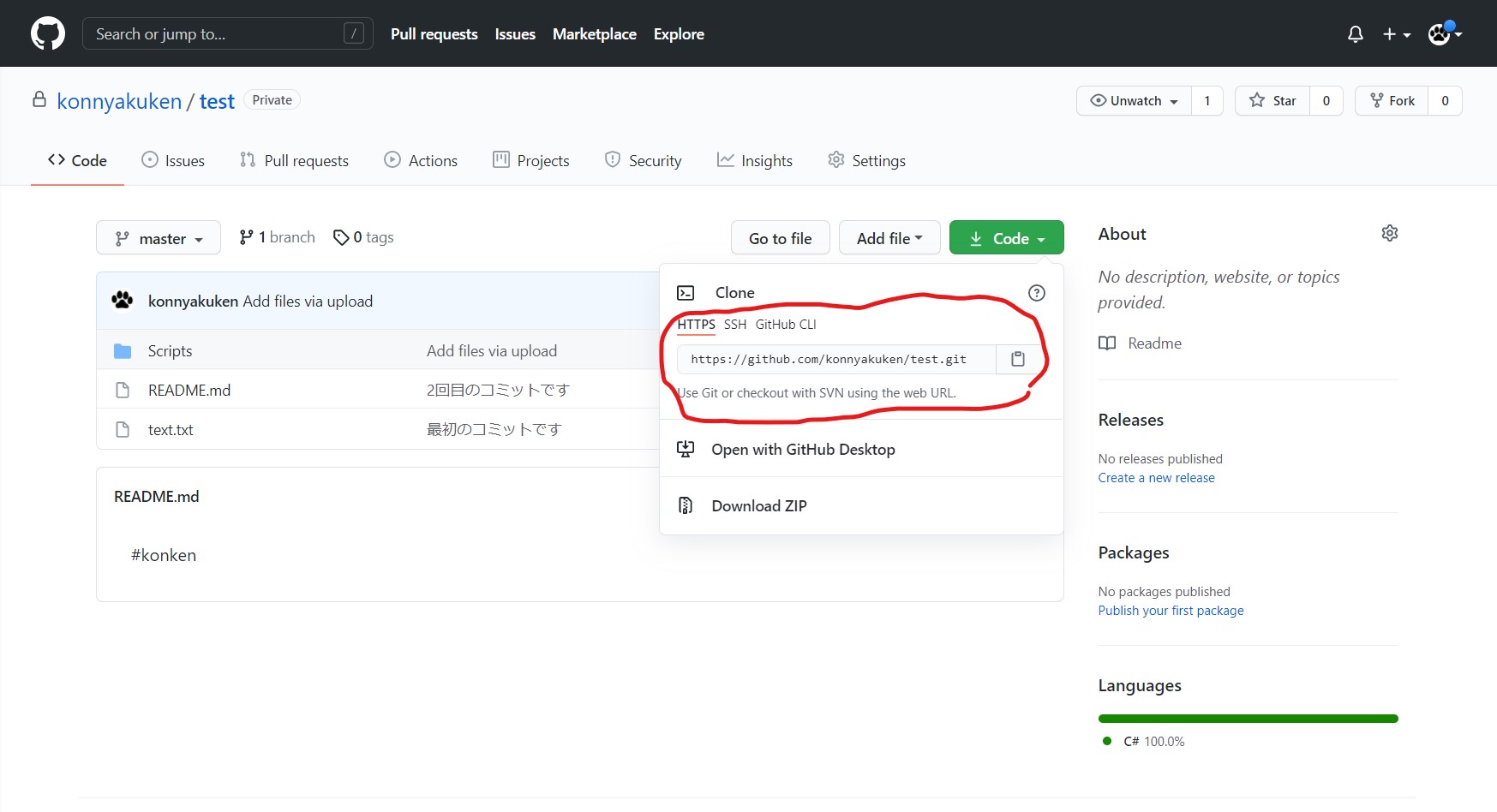This screenshot has width=1497, height=812.
Task: Select the HTTPS clone option
Action: click(x=696, y=325)
